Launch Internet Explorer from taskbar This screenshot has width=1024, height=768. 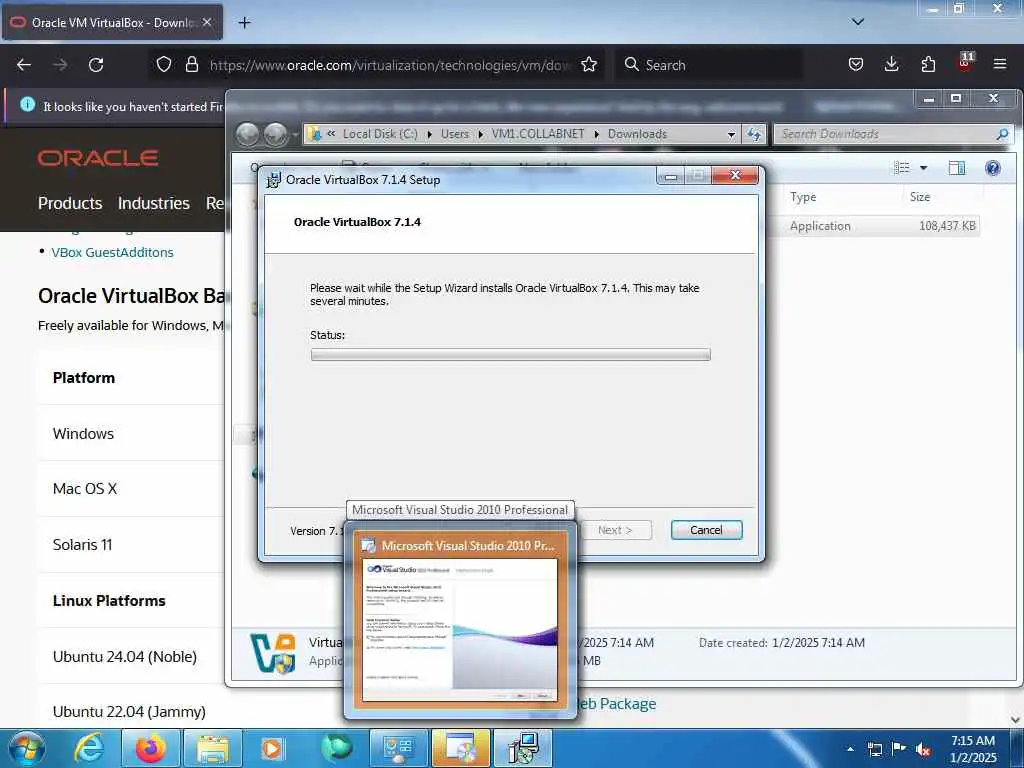point(89,748)
